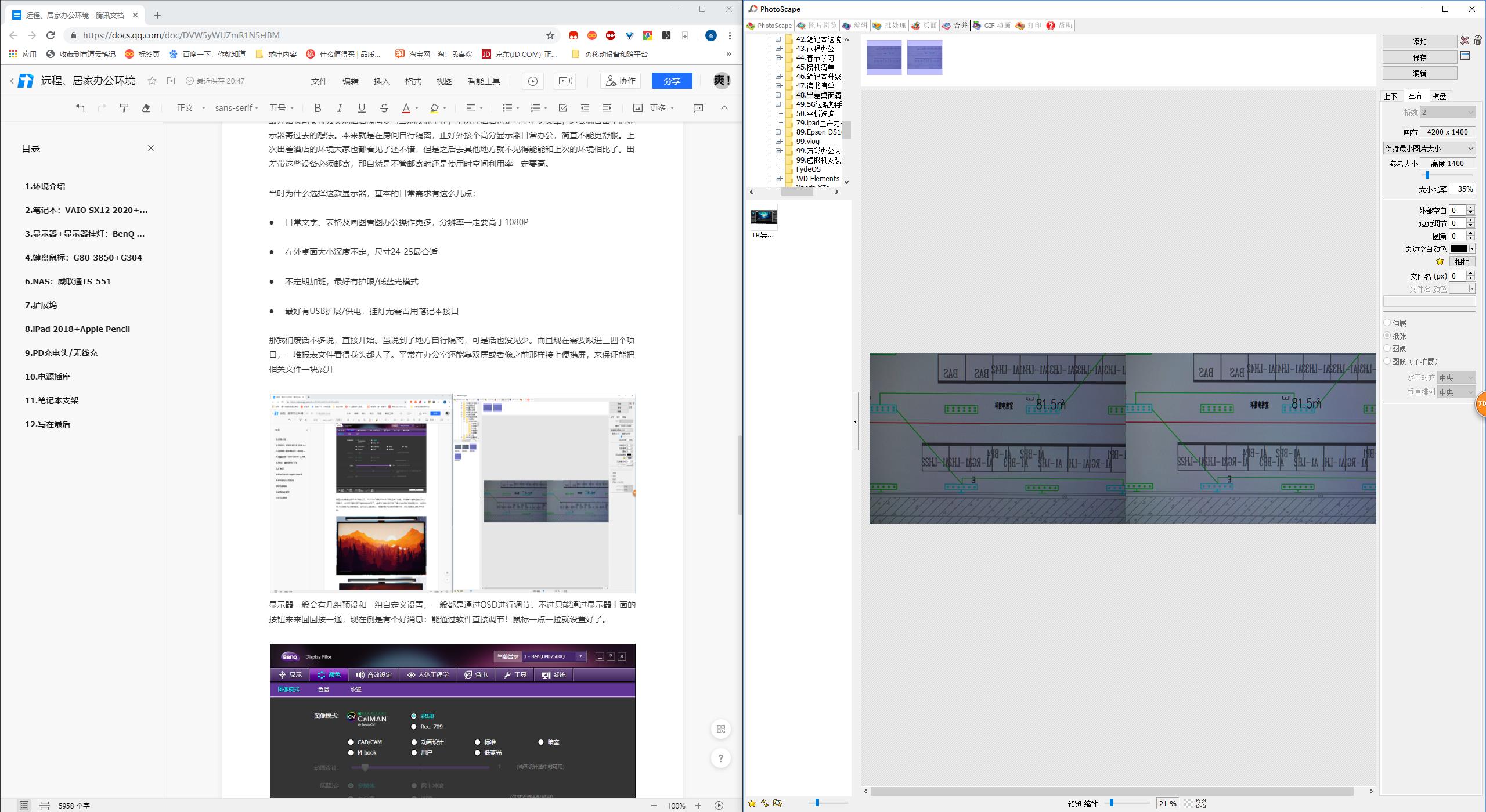
Task: Open the comments panel icon
Action: click(x=698, y=108)
